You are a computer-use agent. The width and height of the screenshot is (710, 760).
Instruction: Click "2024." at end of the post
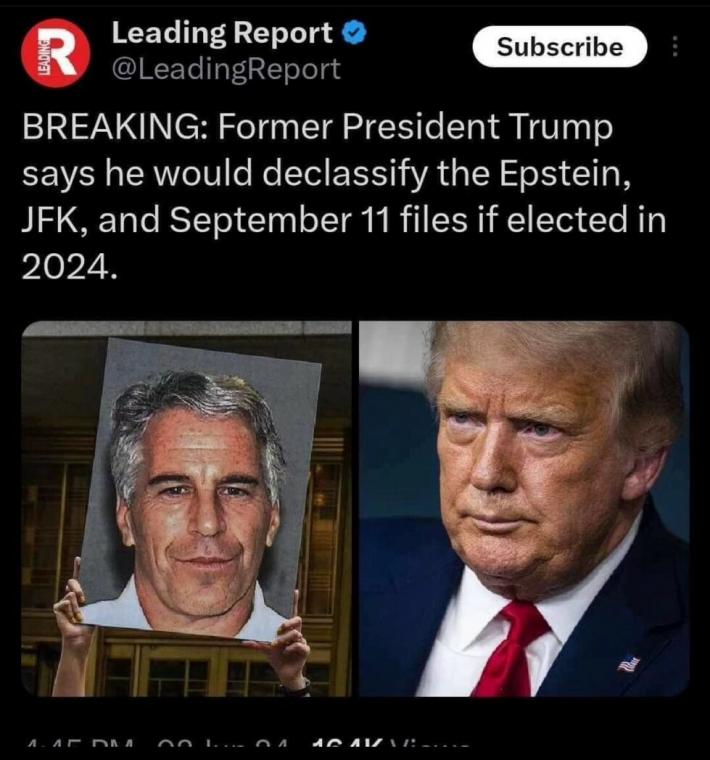[x=69, y=266]
